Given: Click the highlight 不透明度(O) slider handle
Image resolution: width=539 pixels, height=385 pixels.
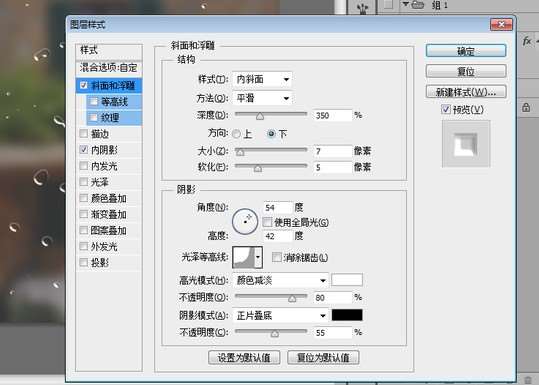Looking at the screenshot, I should (292, 298).
